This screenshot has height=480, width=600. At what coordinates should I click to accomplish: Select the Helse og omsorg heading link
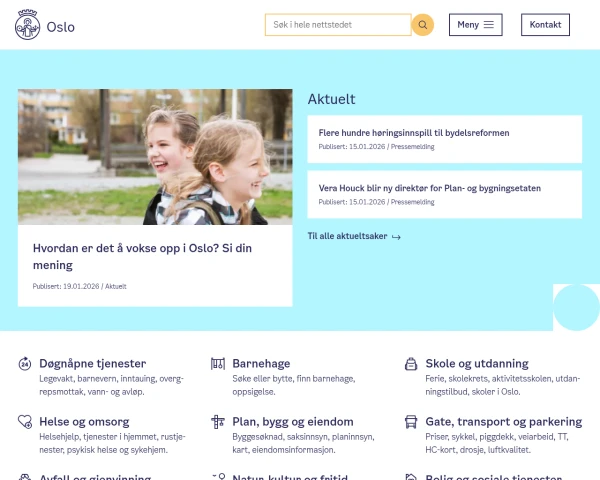pyautogui.click(x=85, y=422)
